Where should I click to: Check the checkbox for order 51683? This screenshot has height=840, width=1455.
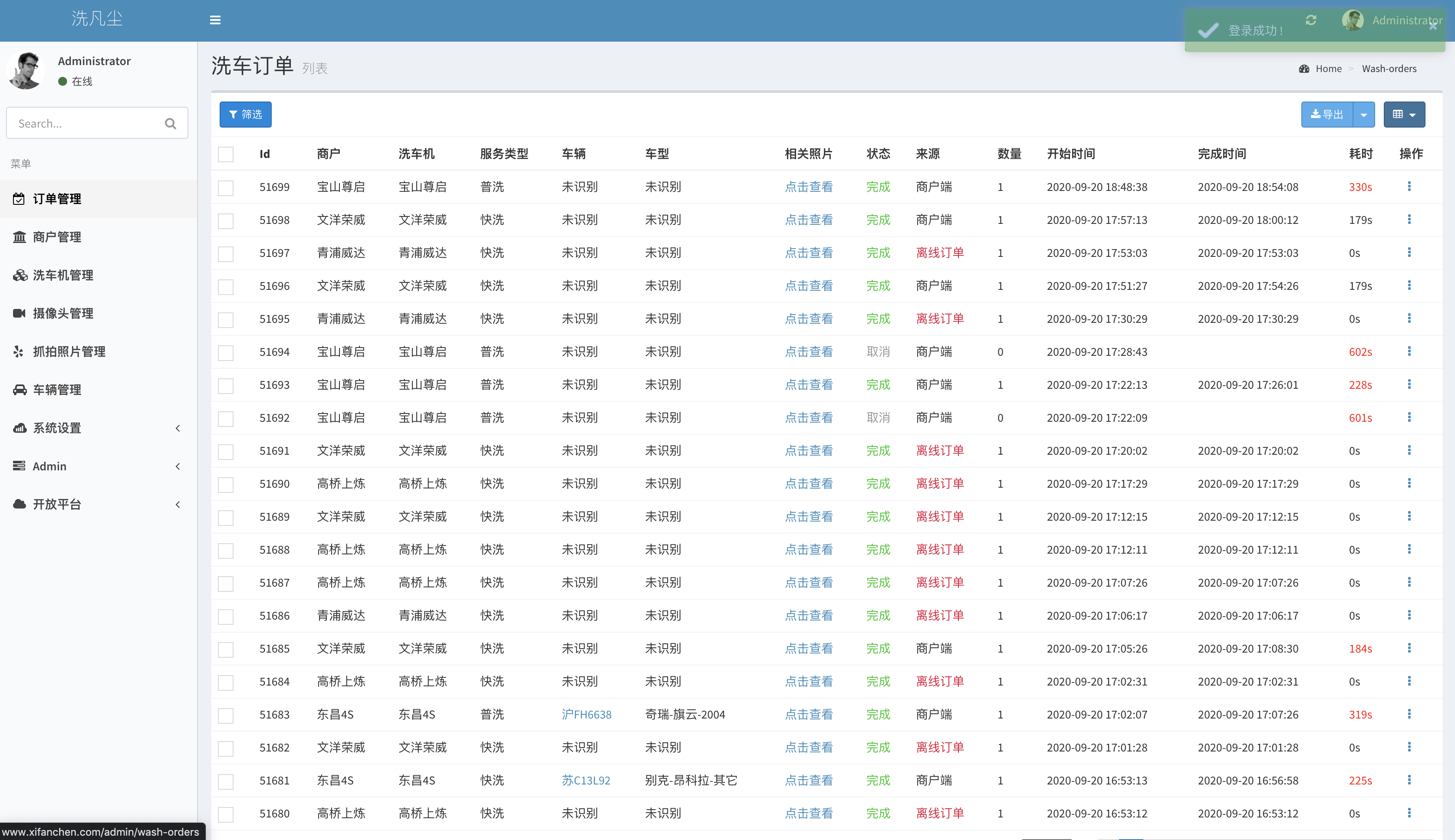click(226, 715)
